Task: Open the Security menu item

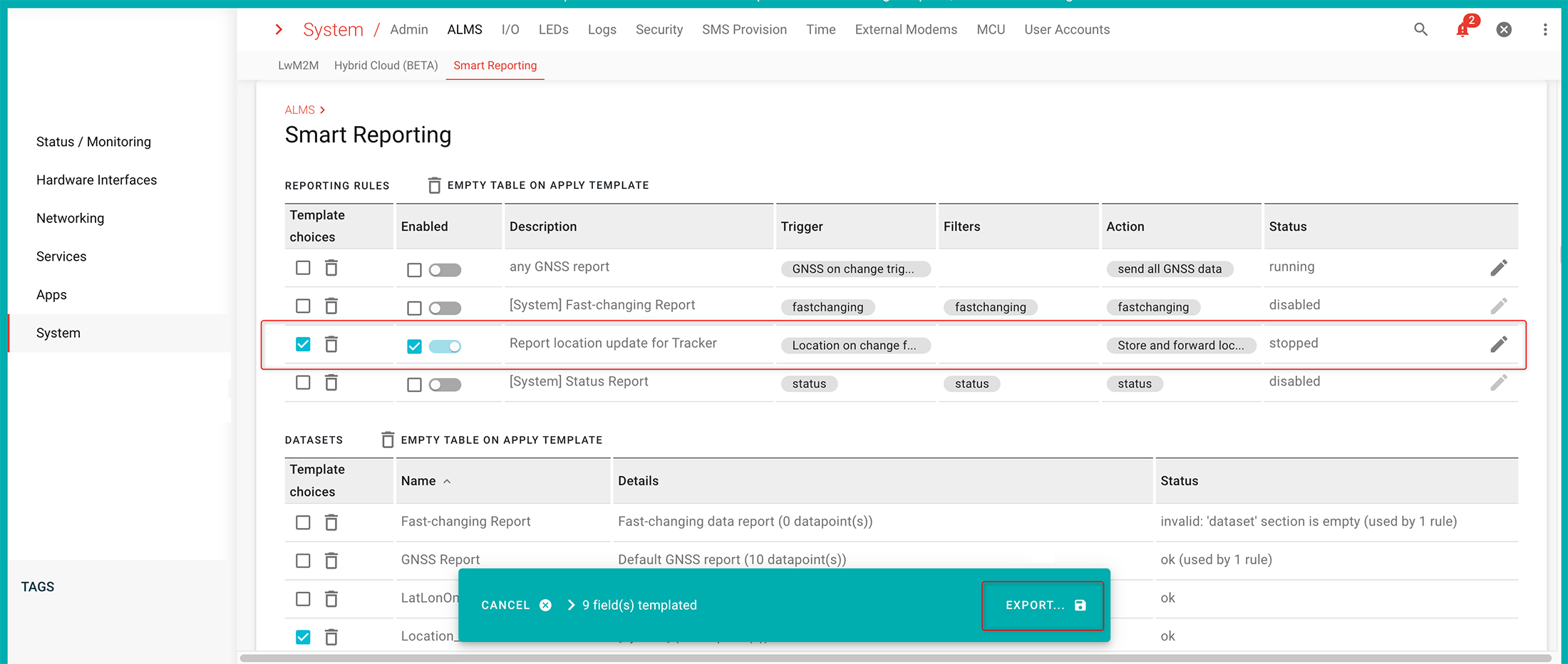Action: (659, 29)
